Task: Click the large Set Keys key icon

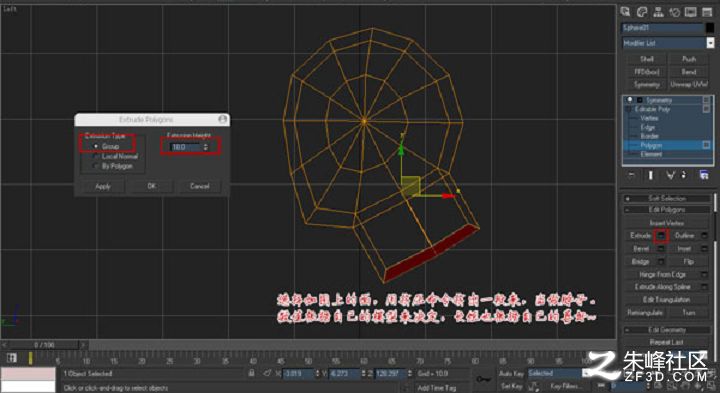Action: click(x=483, y=379)
